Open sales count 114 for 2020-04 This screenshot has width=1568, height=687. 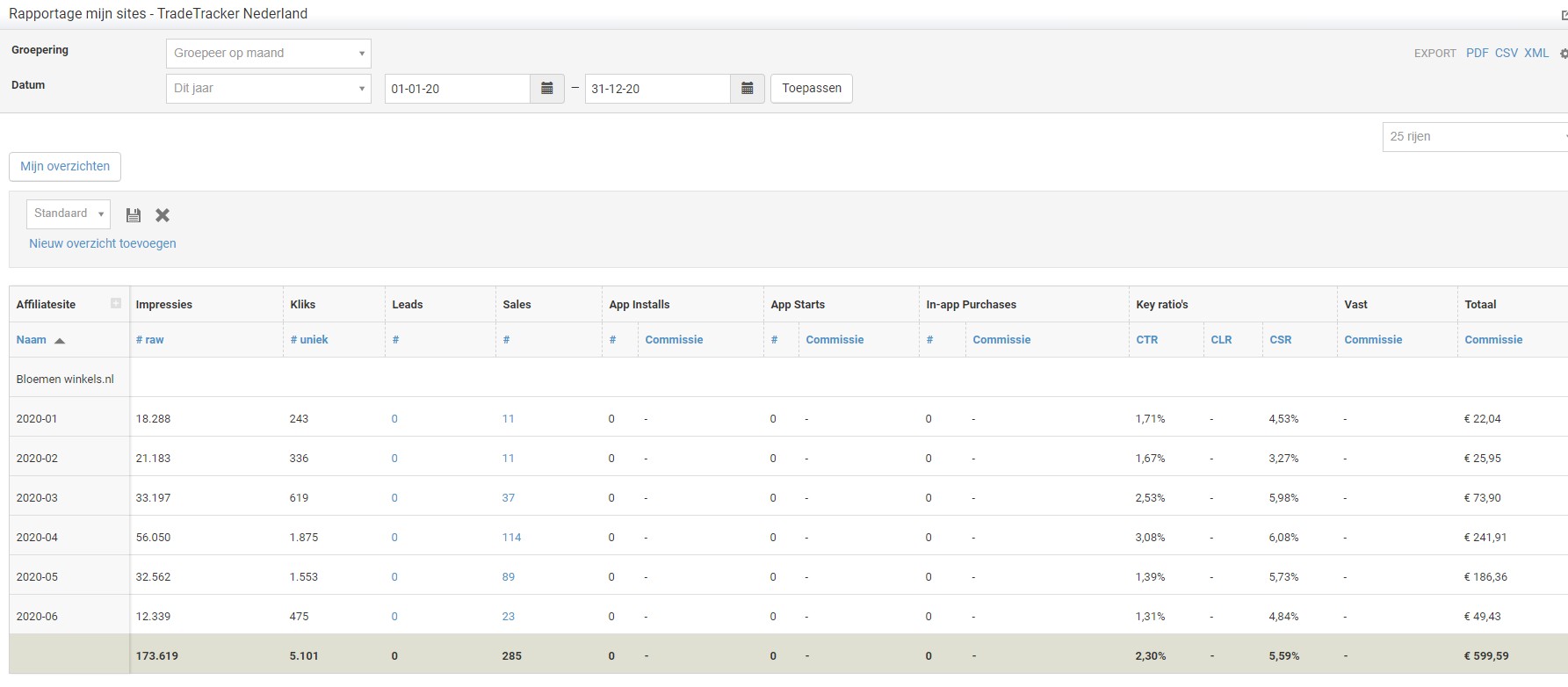(511, 538)
